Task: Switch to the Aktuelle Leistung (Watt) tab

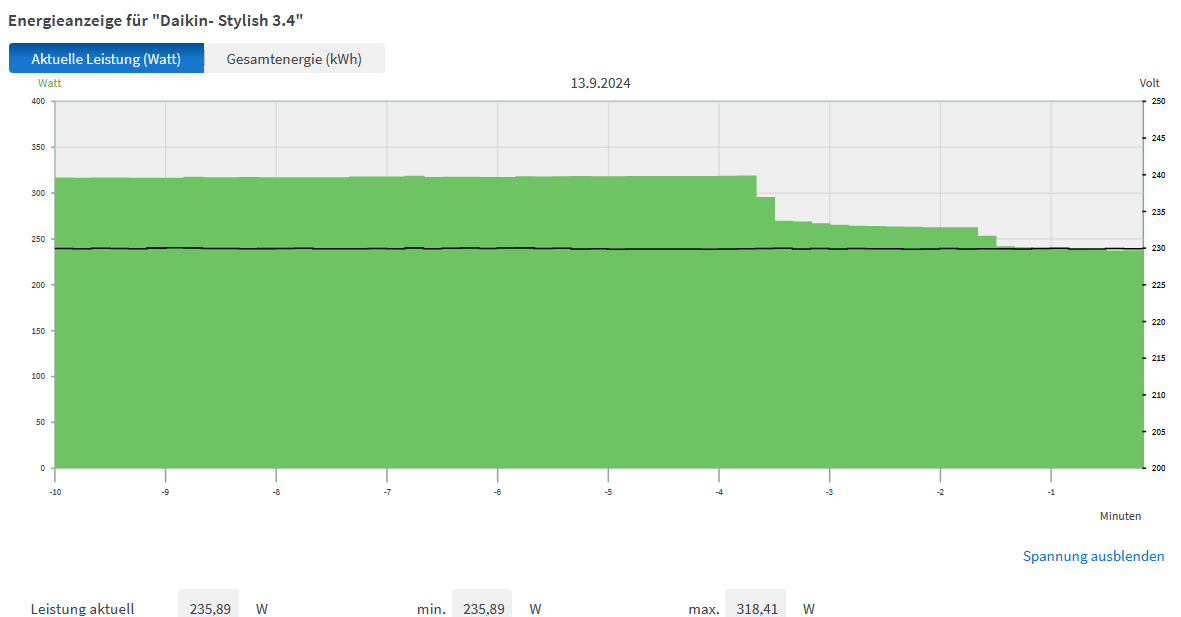Action: pos(106,59)
